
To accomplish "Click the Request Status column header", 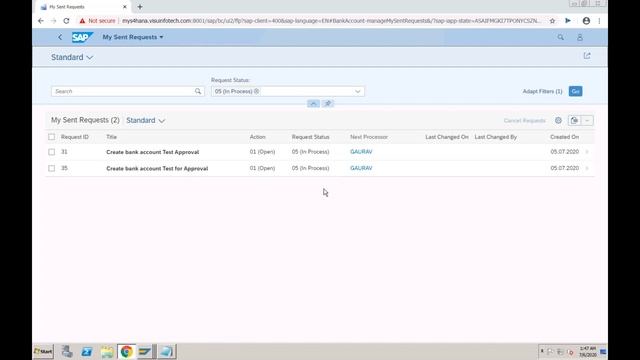I will pos(310,137).
